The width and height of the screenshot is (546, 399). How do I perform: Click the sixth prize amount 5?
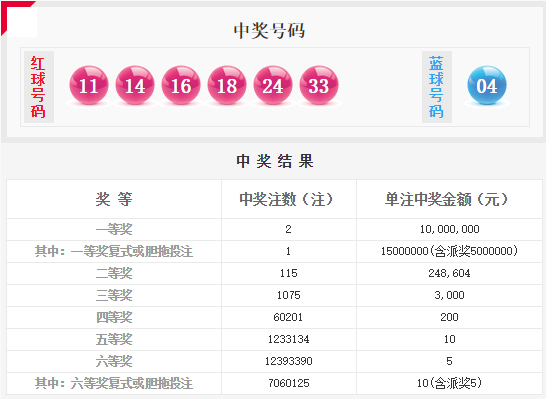coord(449,361)
